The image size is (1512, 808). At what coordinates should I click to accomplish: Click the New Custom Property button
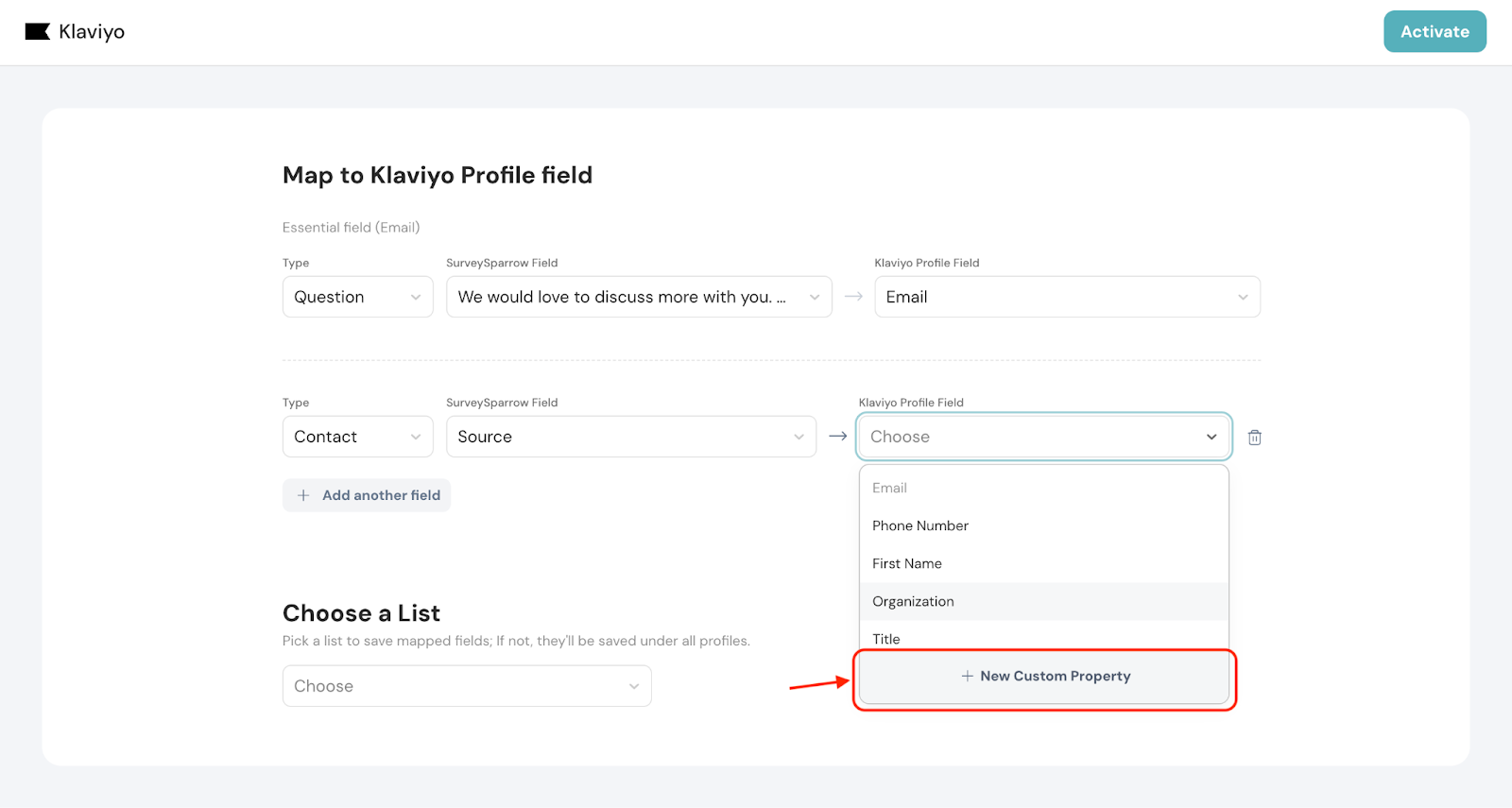(x=1044, y=677)
